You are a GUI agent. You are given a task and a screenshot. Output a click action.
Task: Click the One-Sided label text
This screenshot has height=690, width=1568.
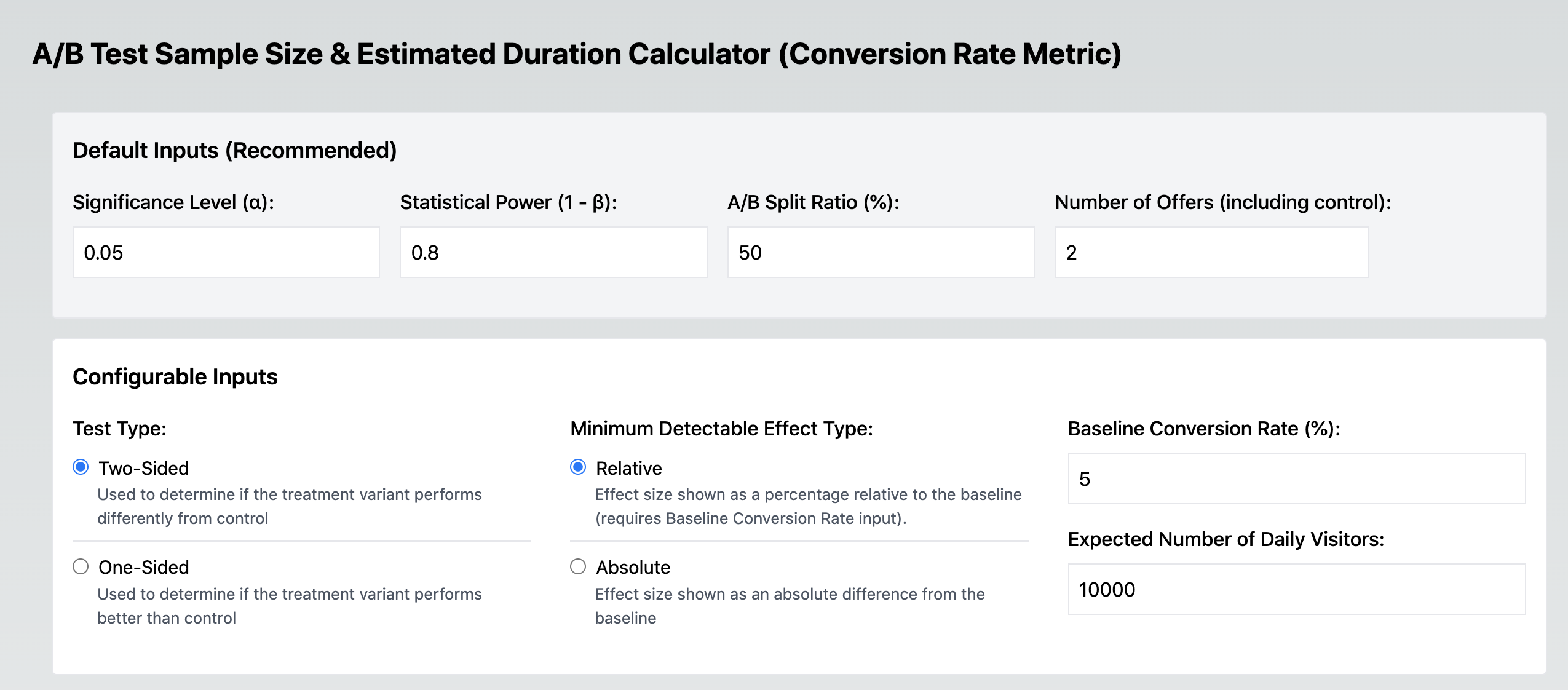[143, 567]
